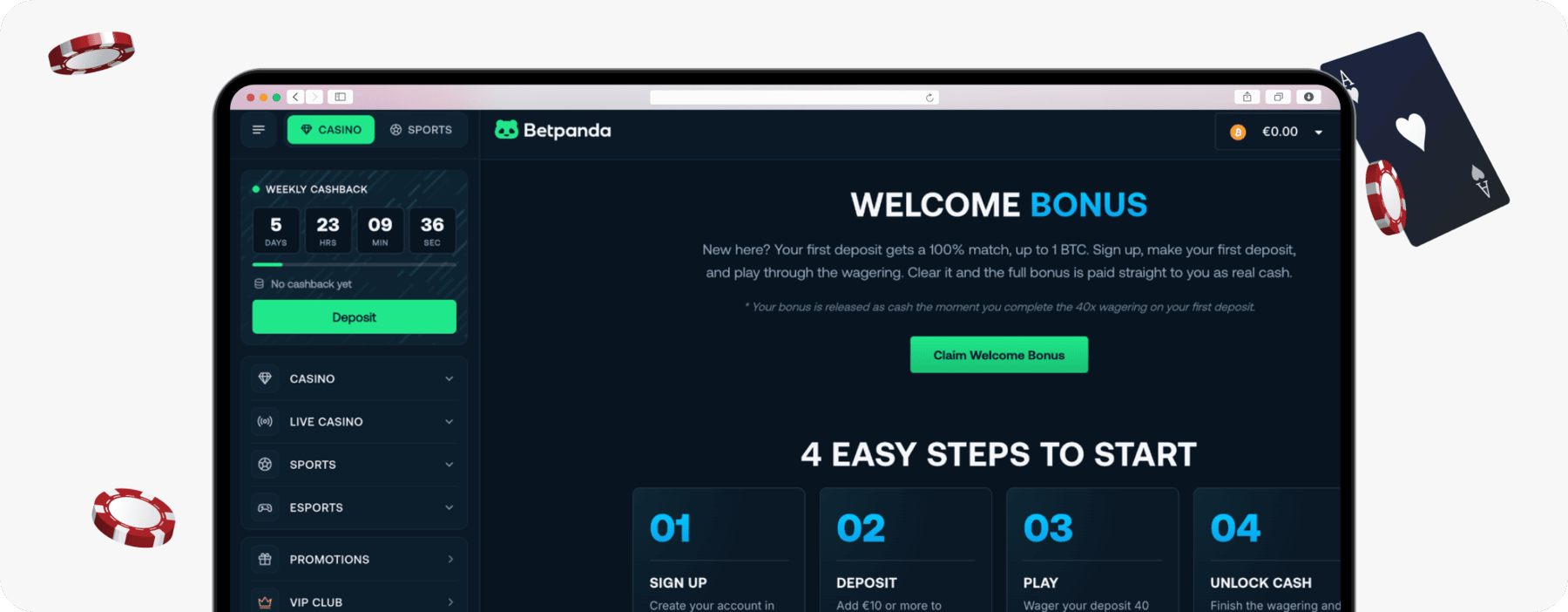Open Promotions chevron arrow
Screen dimensions: 1568x612
[450, 559]
